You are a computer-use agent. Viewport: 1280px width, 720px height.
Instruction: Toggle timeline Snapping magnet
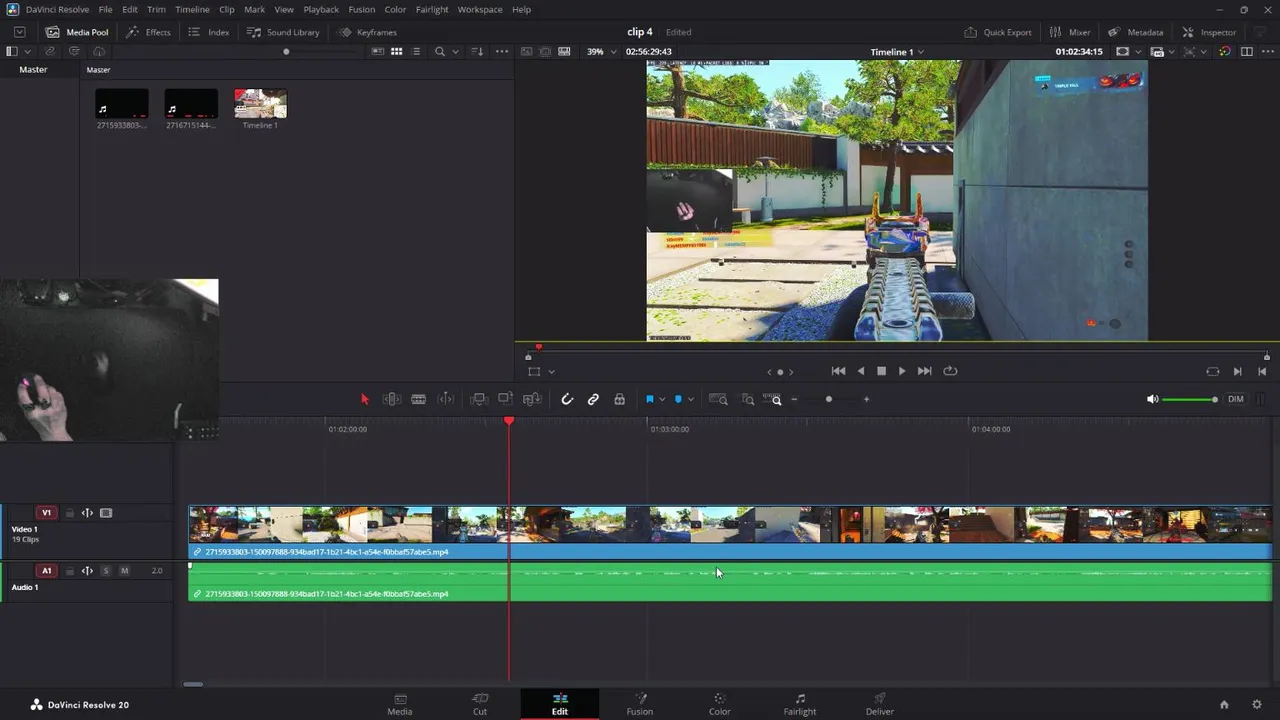click(x=567, y=399)
